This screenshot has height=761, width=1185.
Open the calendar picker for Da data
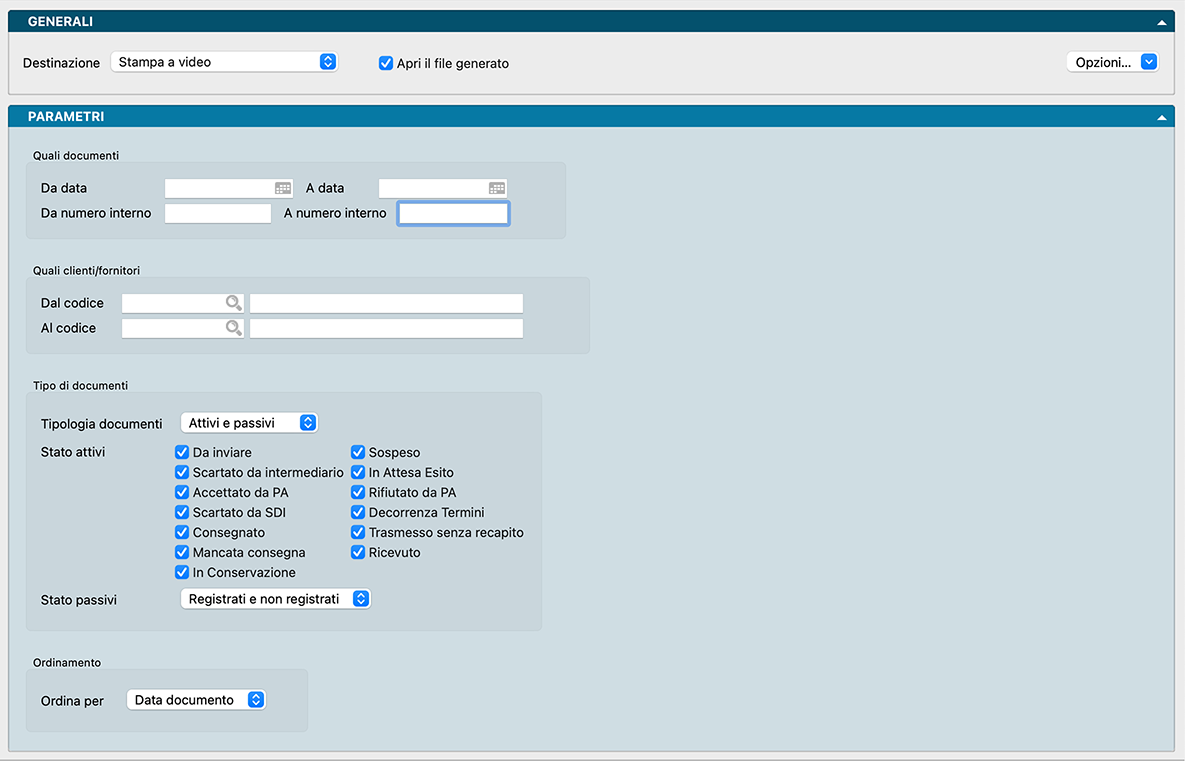pyautogui.click(x=283, y=188)
